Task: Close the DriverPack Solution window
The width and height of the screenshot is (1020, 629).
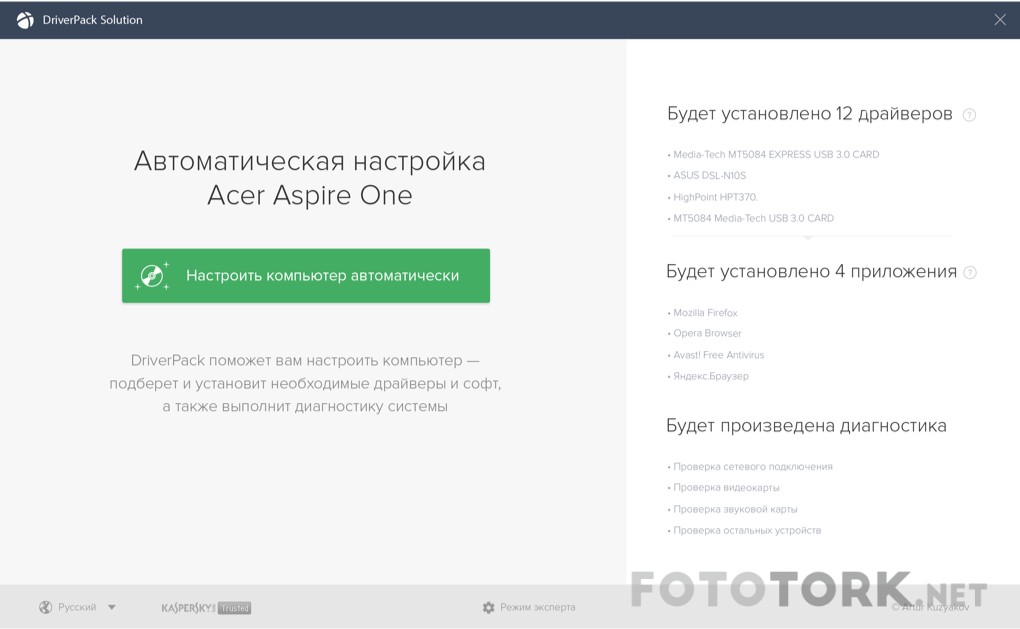Action: point(1000,20)
